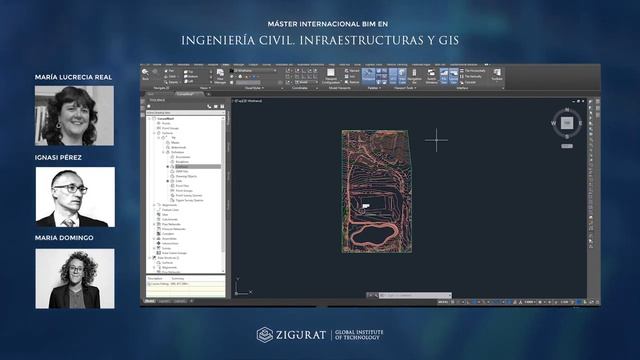Click Tile Vertically in Interface panel
This screenshot has height=360, width=640.
tap(471, 76)
